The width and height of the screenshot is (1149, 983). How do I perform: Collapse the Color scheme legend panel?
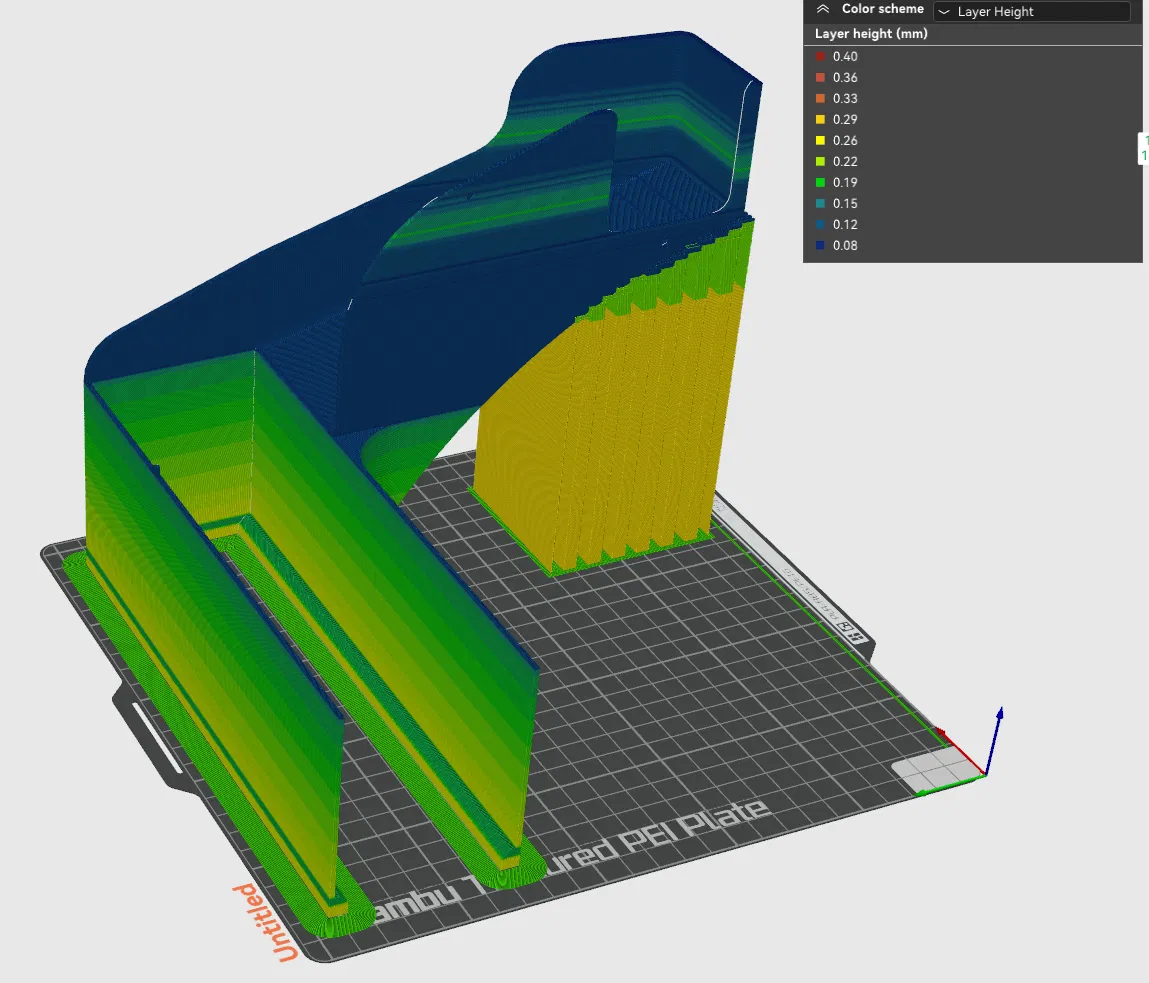click(x=823, y=10)
